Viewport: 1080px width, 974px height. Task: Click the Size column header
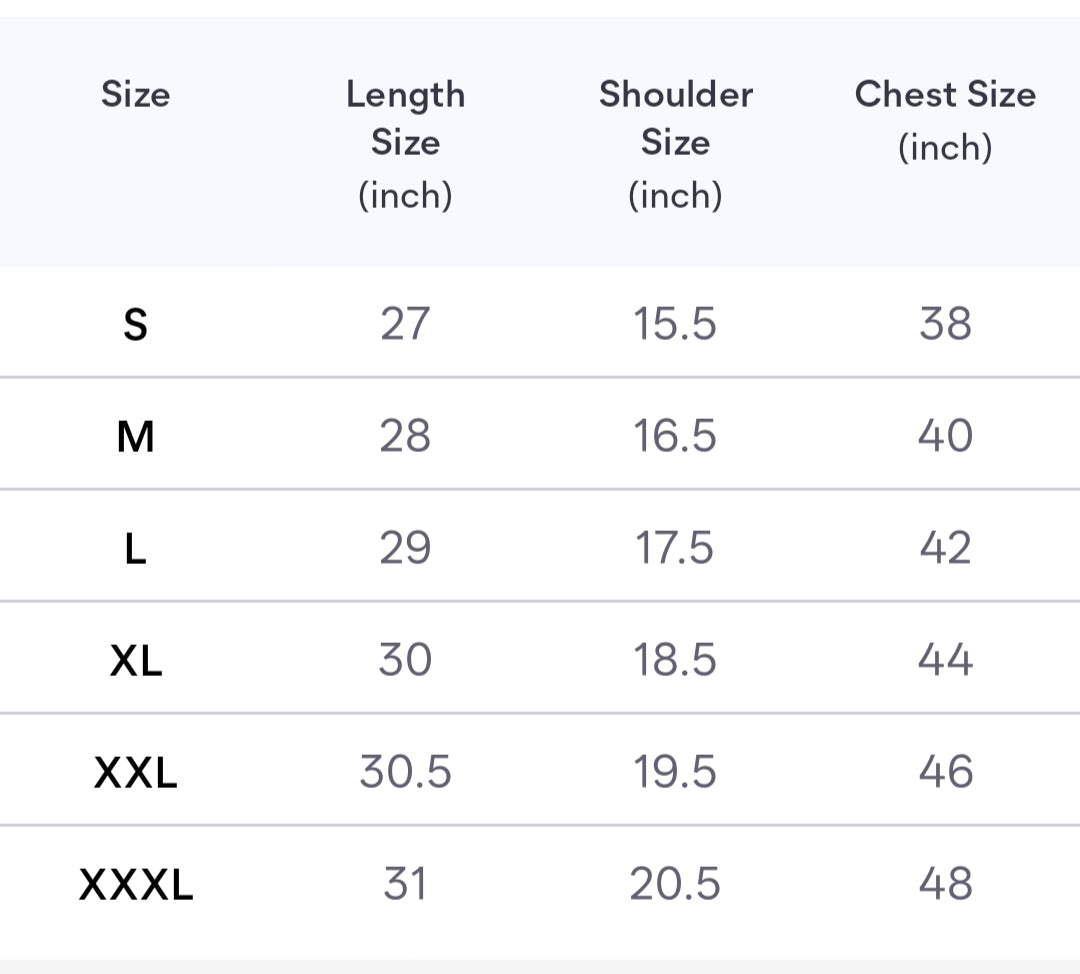tap(135, 95)
